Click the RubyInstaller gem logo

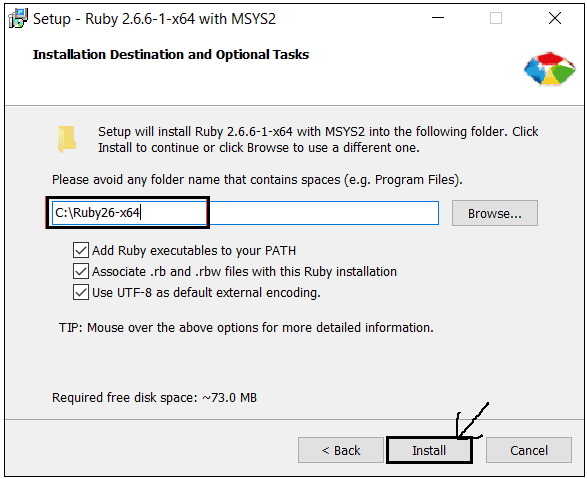[x=550, y=69]
